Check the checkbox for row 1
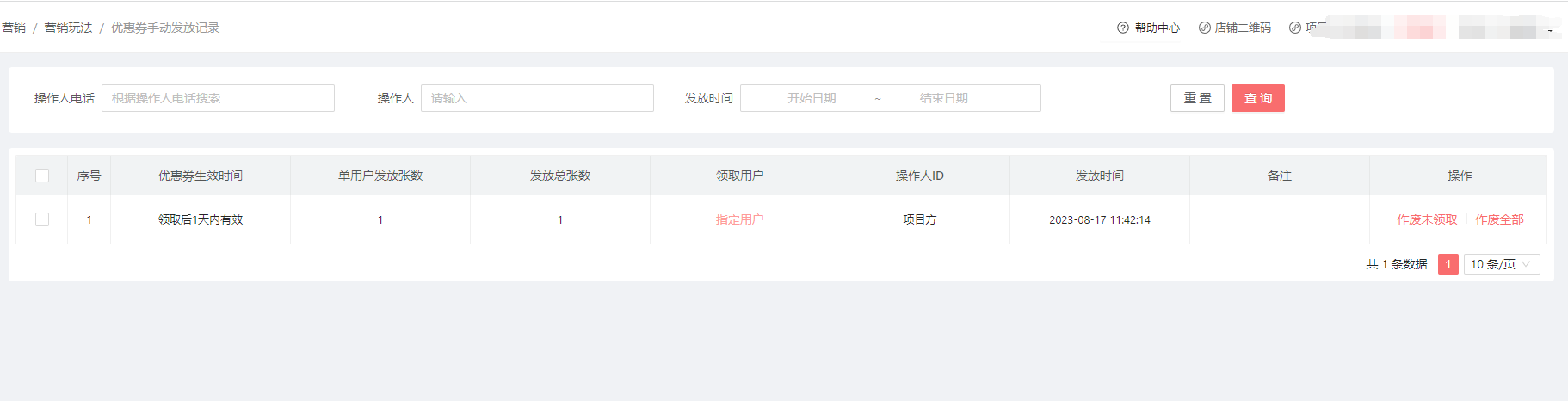The width and height of the screenshot is (1568, 401). (42, 219)
